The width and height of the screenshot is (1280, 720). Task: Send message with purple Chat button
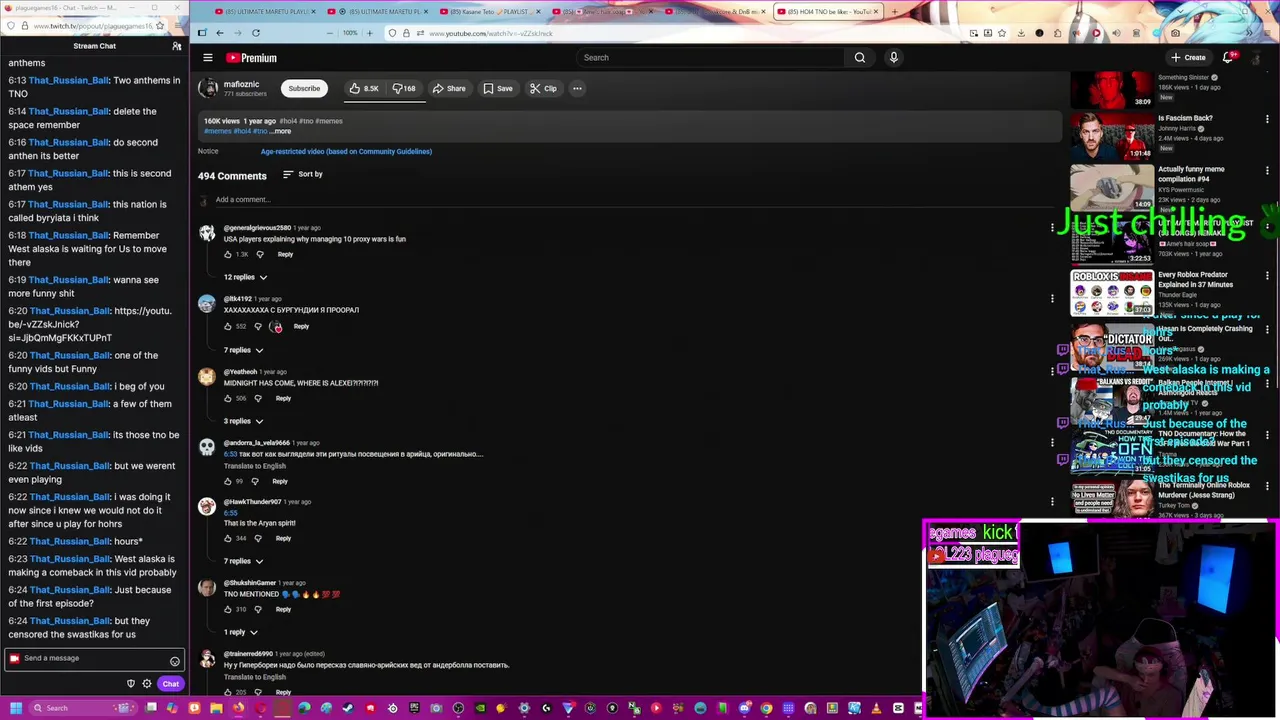pos(171,684)
